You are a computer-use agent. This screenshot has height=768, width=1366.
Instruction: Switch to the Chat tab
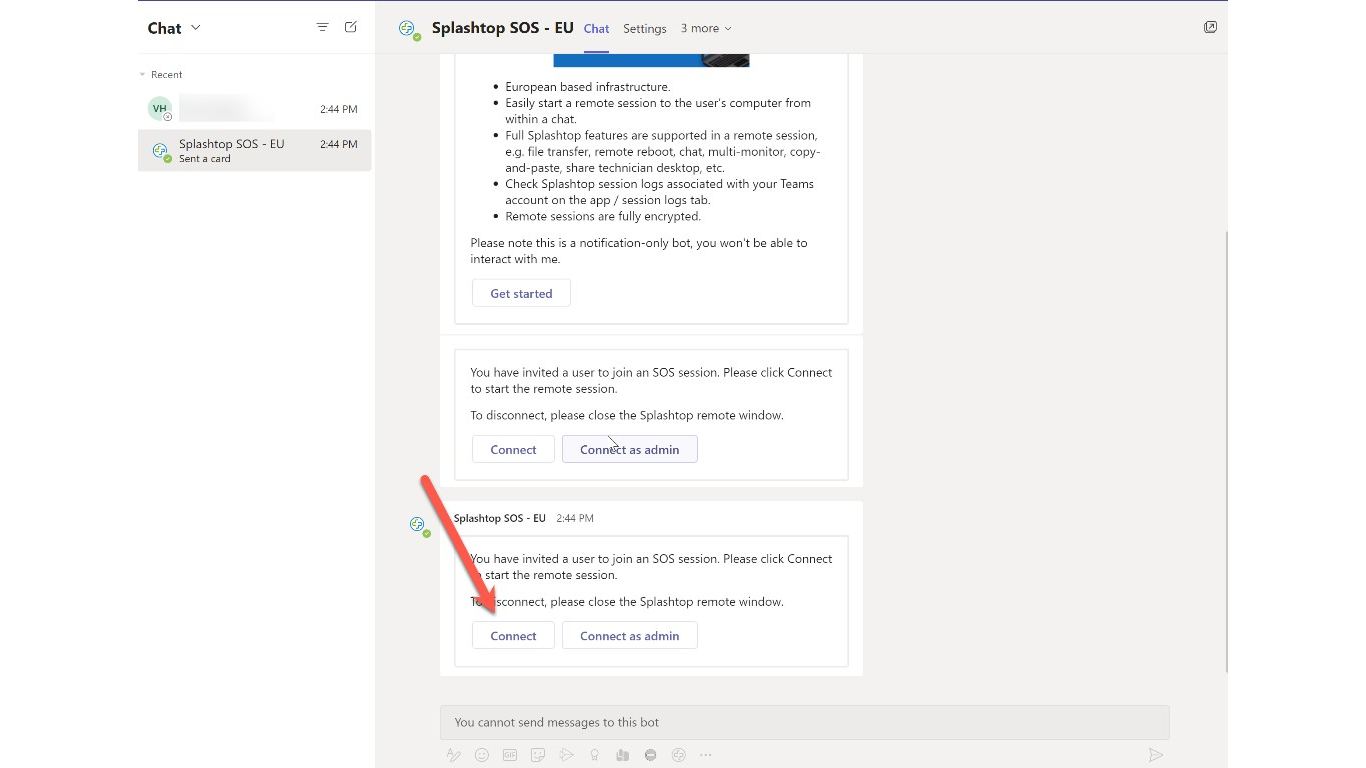[597, 28]
